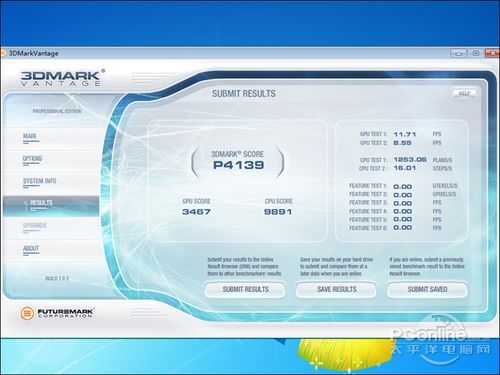The width and height of the screenshot is (500, 375).
Task: Click the SUBMIT RESULTS button
Action: click(x=245, y=289)
